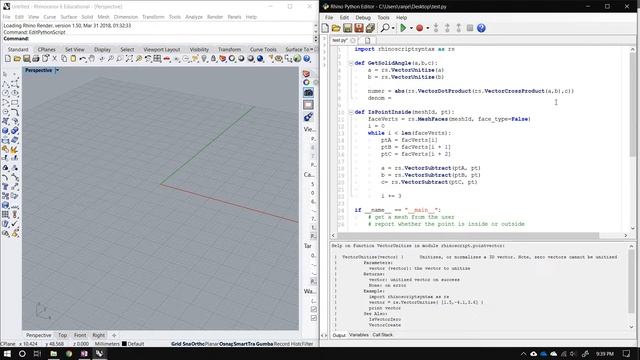The height and width of the screenshot is (360, 640).
Task: Click Save disk icon in Rhino Standard toolbar
Action: 27,59
